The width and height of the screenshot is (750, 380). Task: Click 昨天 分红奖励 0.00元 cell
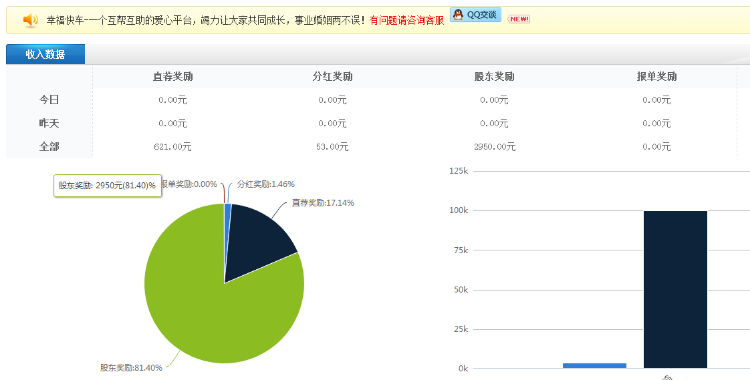click(x=332, y=123)
